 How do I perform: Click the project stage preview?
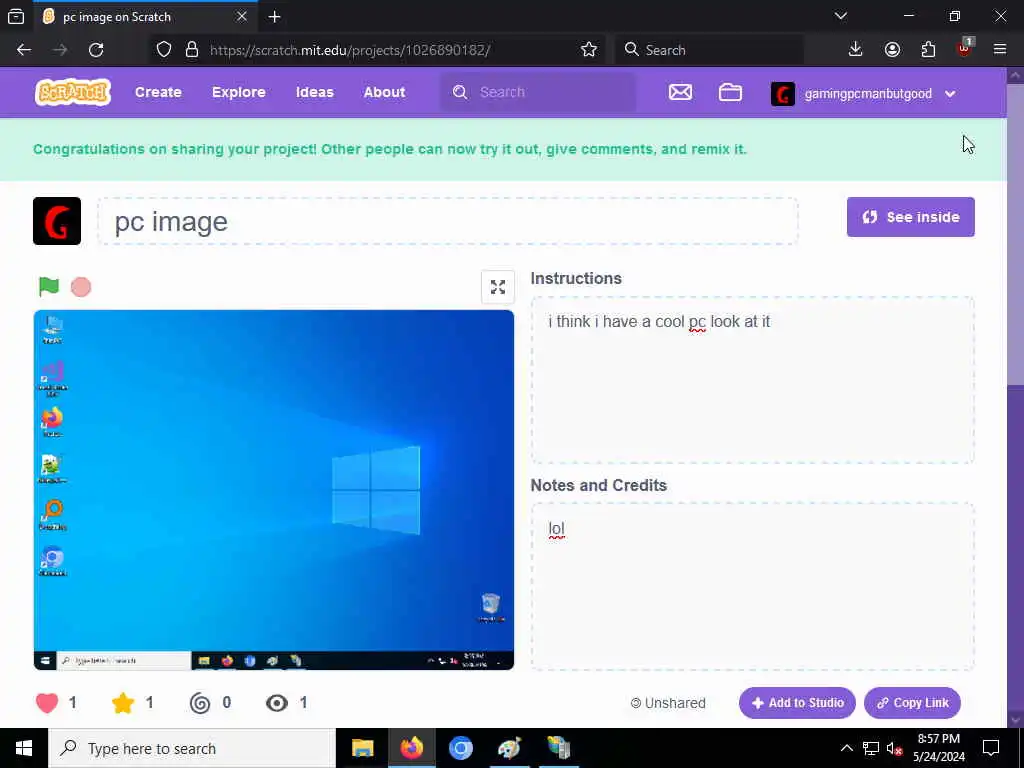274,490
